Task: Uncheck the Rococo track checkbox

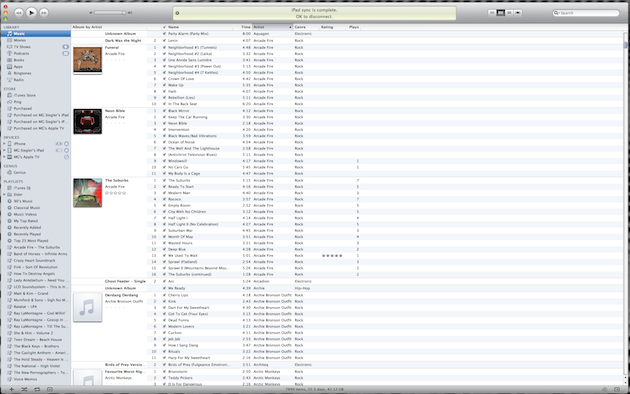Action: point(164,199)
